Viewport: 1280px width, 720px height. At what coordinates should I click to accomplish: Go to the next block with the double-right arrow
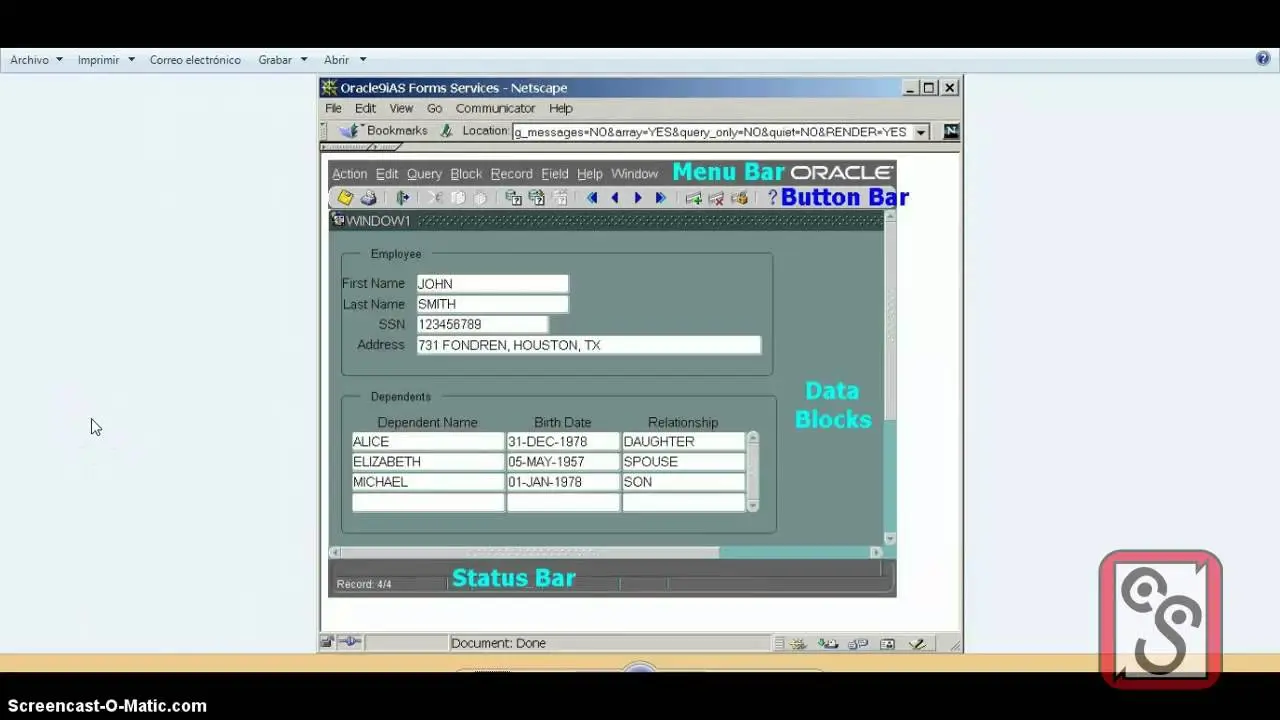click(x=661, y=198)
